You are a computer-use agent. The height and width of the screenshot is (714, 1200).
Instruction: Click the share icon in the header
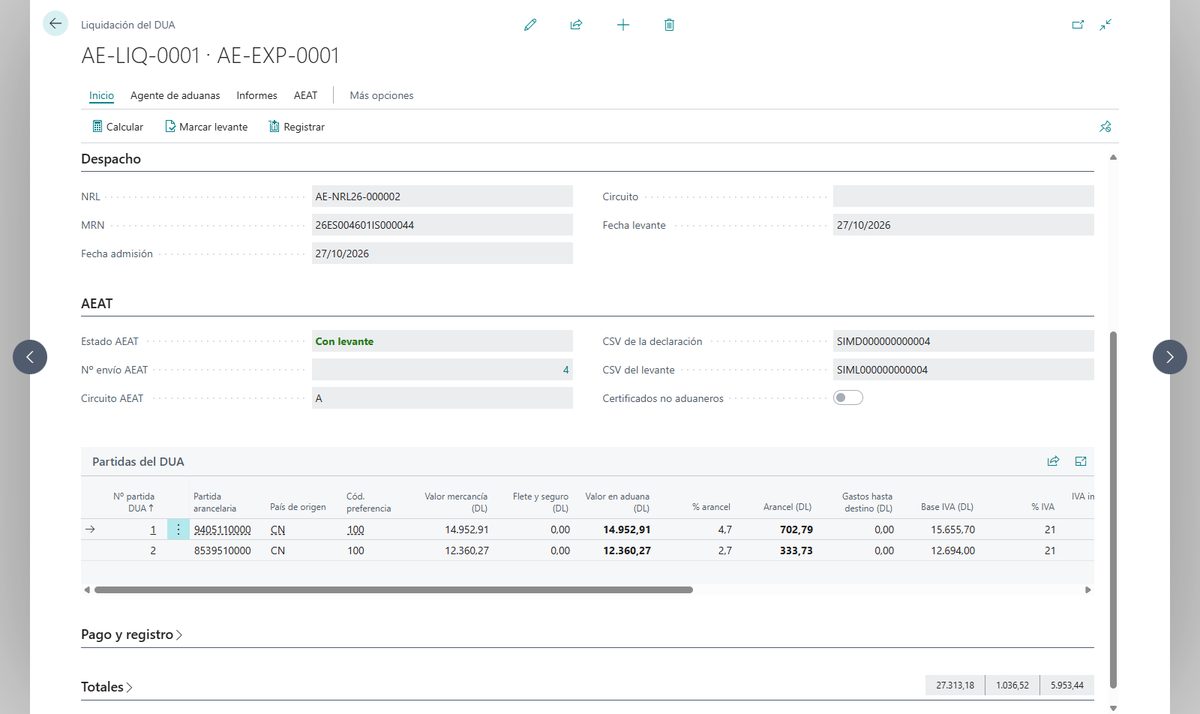(576, 25)
